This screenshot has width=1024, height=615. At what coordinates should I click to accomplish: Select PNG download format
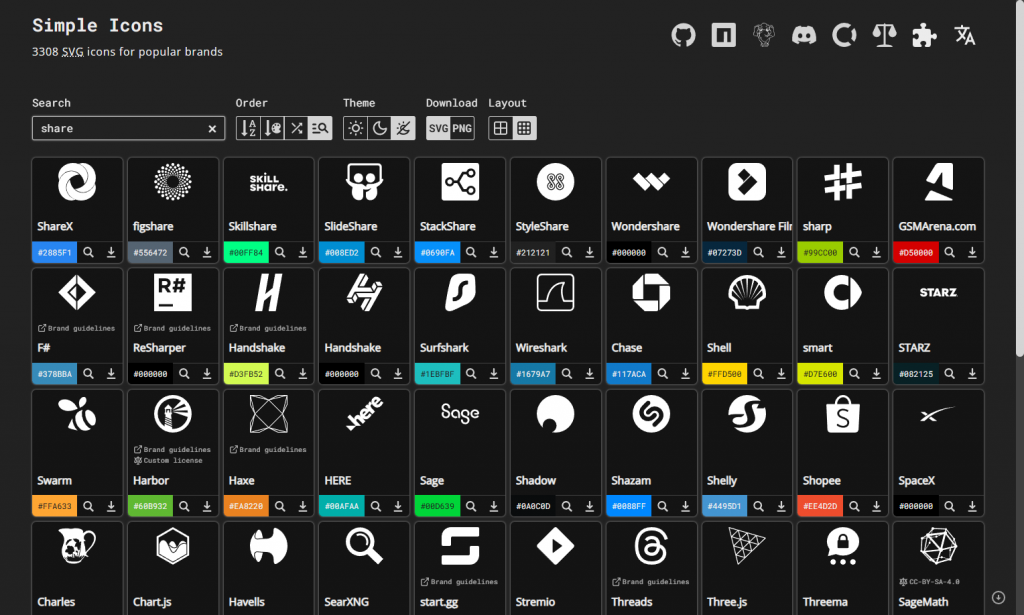[x=462, y=128]
